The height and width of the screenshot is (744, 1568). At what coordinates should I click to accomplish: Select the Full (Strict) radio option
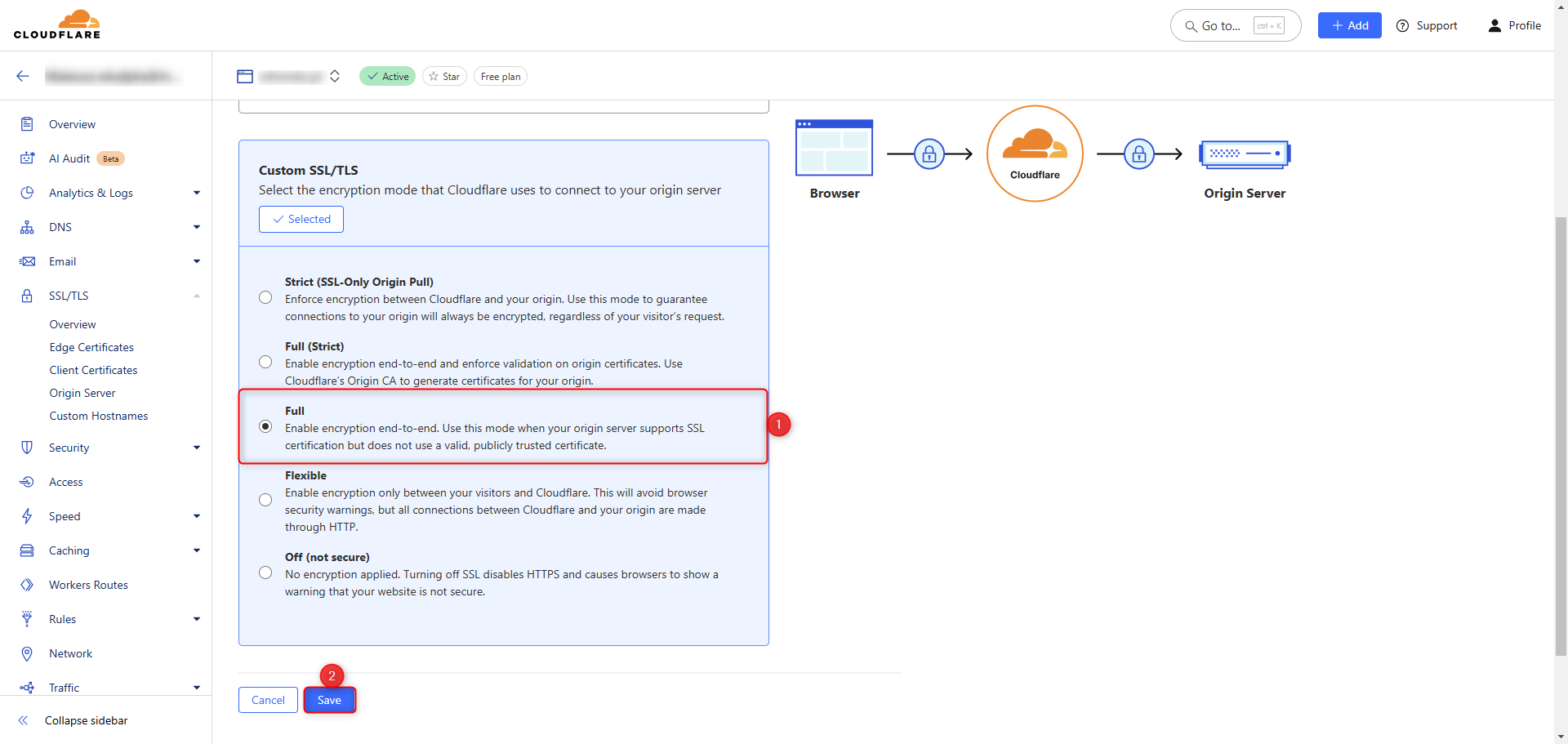point(265,362)
